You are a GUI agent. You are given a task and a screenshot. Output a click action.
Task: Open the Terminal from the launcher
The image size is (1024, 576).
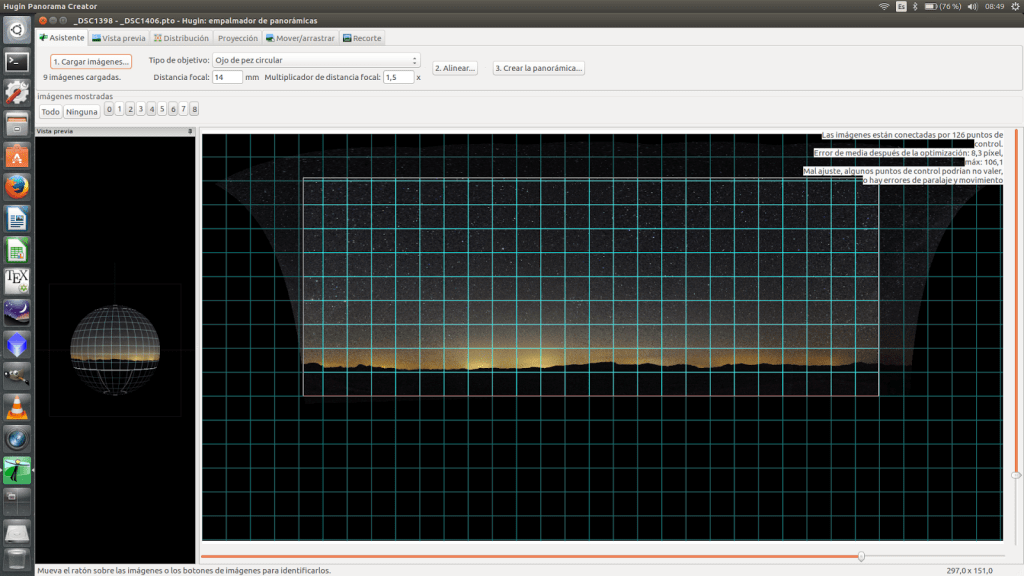17,61
